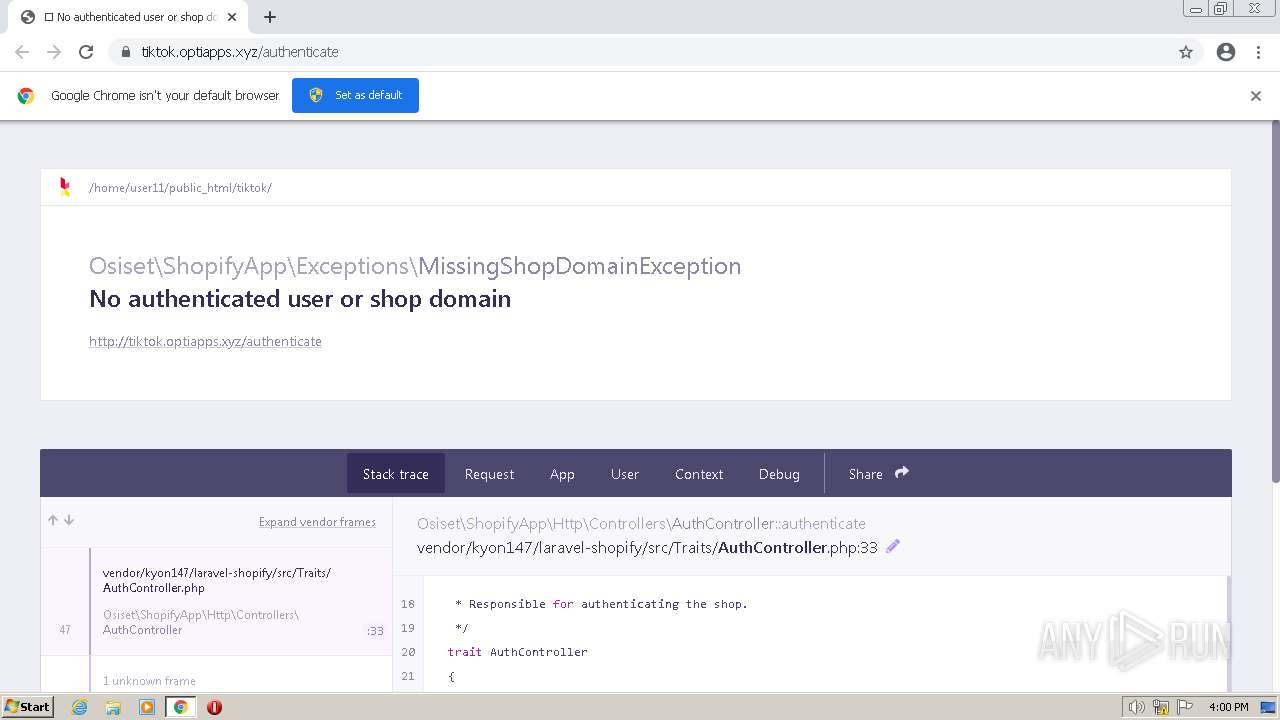Click the Chrome taskbar icon

180,707
